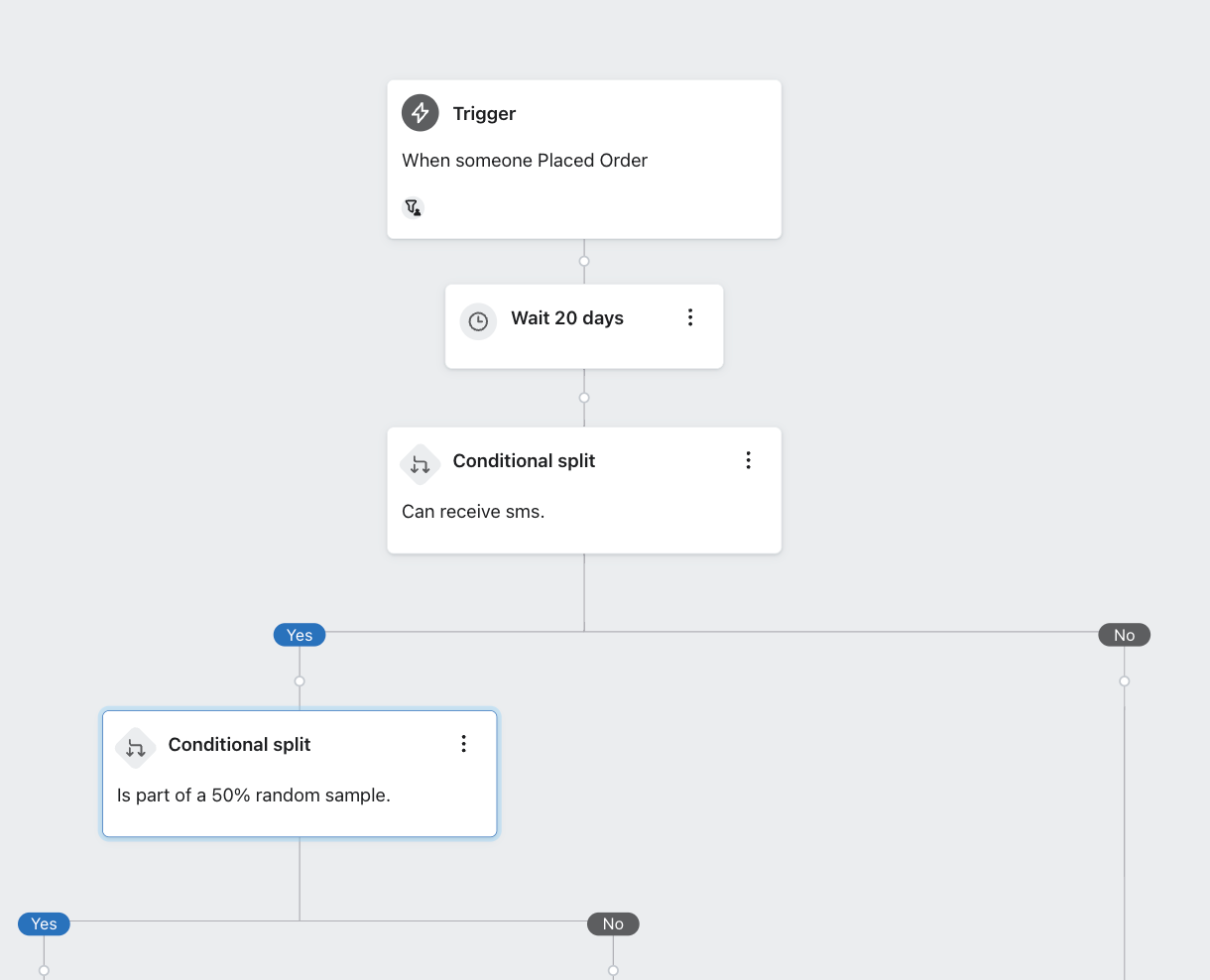
Task: Click the connector node under the upper Yes branch
Action: (300, 681)
